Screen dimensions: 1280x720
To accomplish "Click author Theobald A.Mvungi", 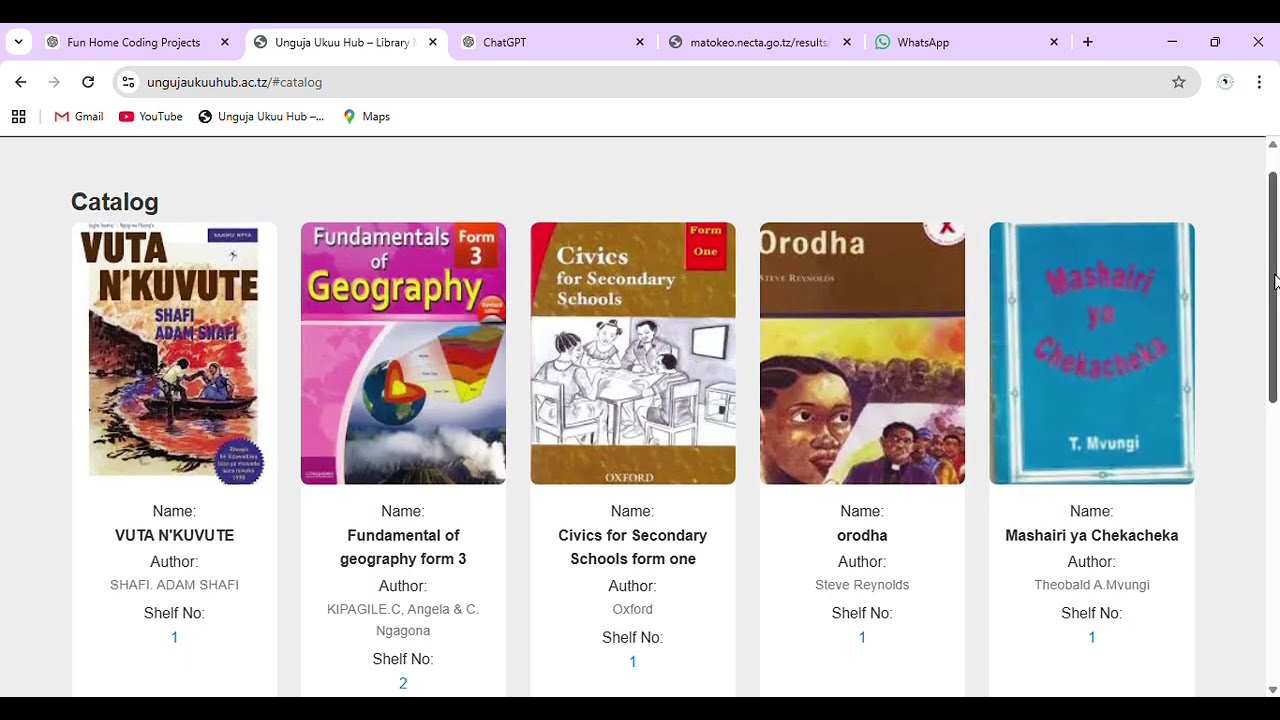I will [1092, 585].
